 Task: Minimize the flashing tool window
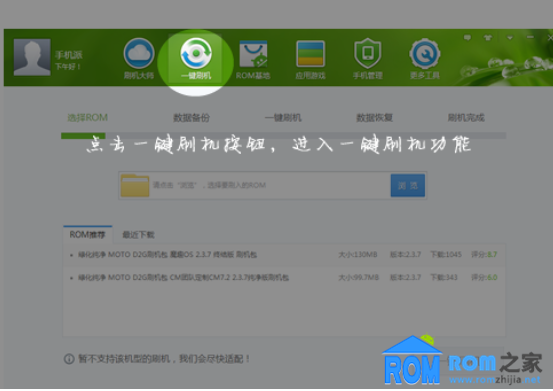tap(530, 37)
